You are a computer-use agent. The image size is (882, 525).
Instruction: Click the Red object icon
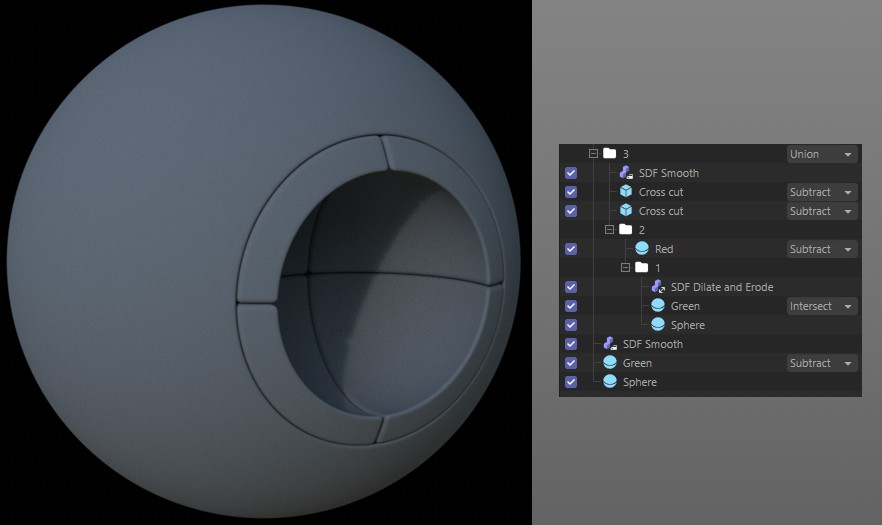point(642,249)
